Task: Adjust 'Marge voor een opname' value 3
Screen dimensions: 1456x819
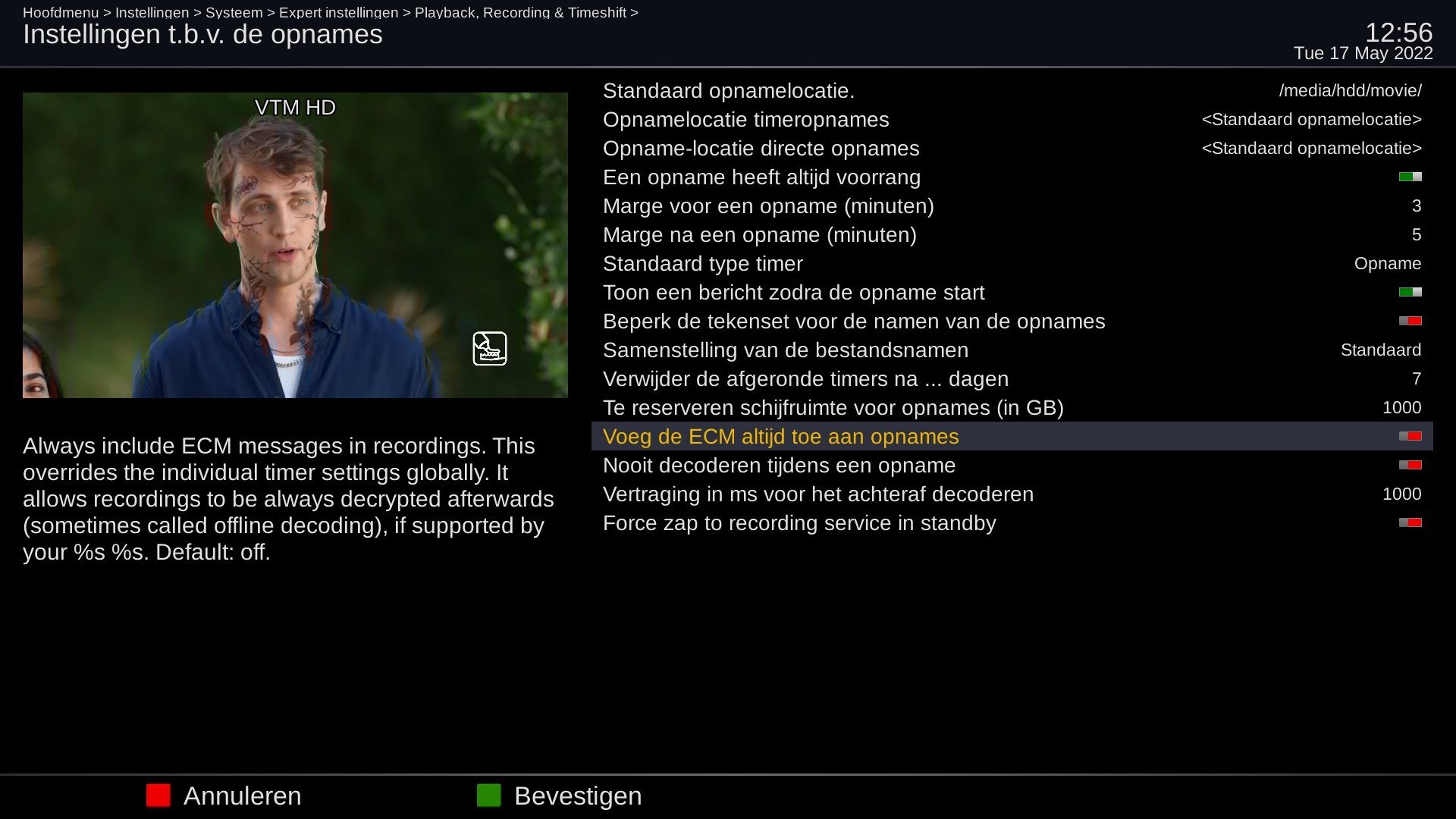Action: click(1416, 206)
